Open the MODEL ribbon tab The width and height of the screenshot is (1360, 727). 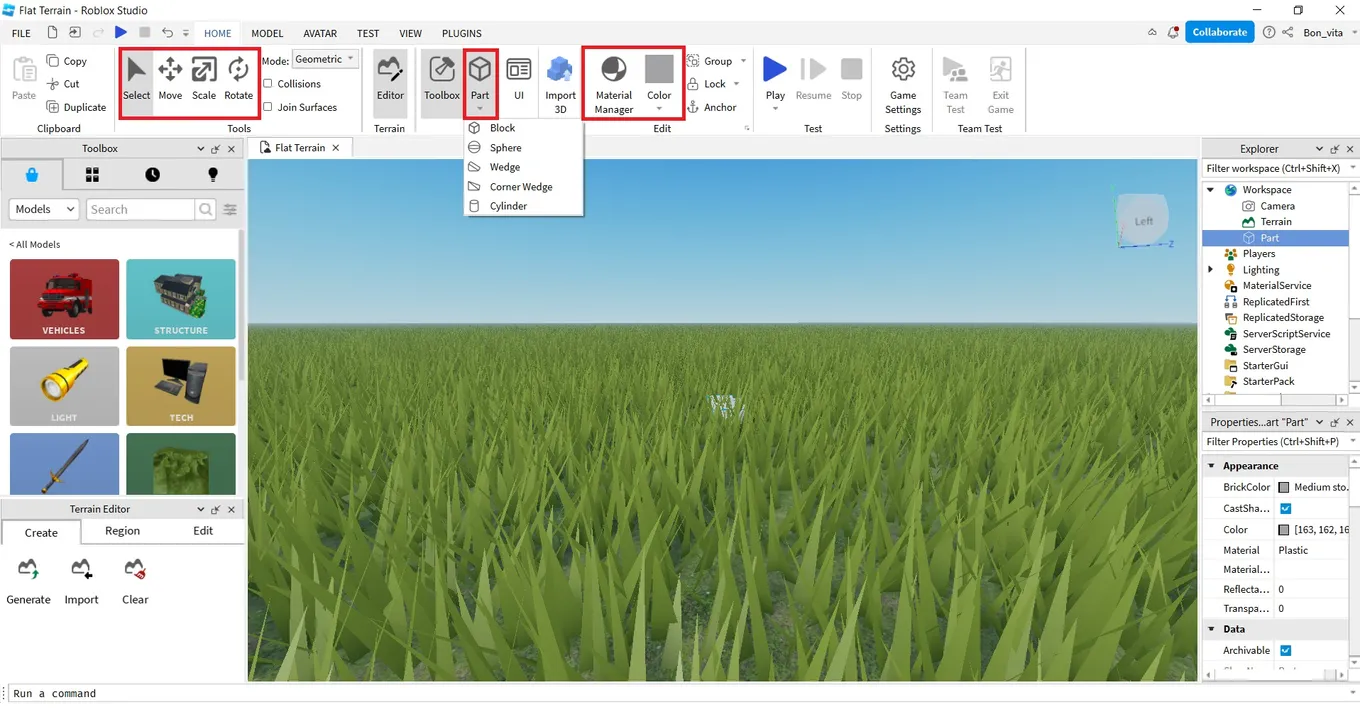[267, 33]
